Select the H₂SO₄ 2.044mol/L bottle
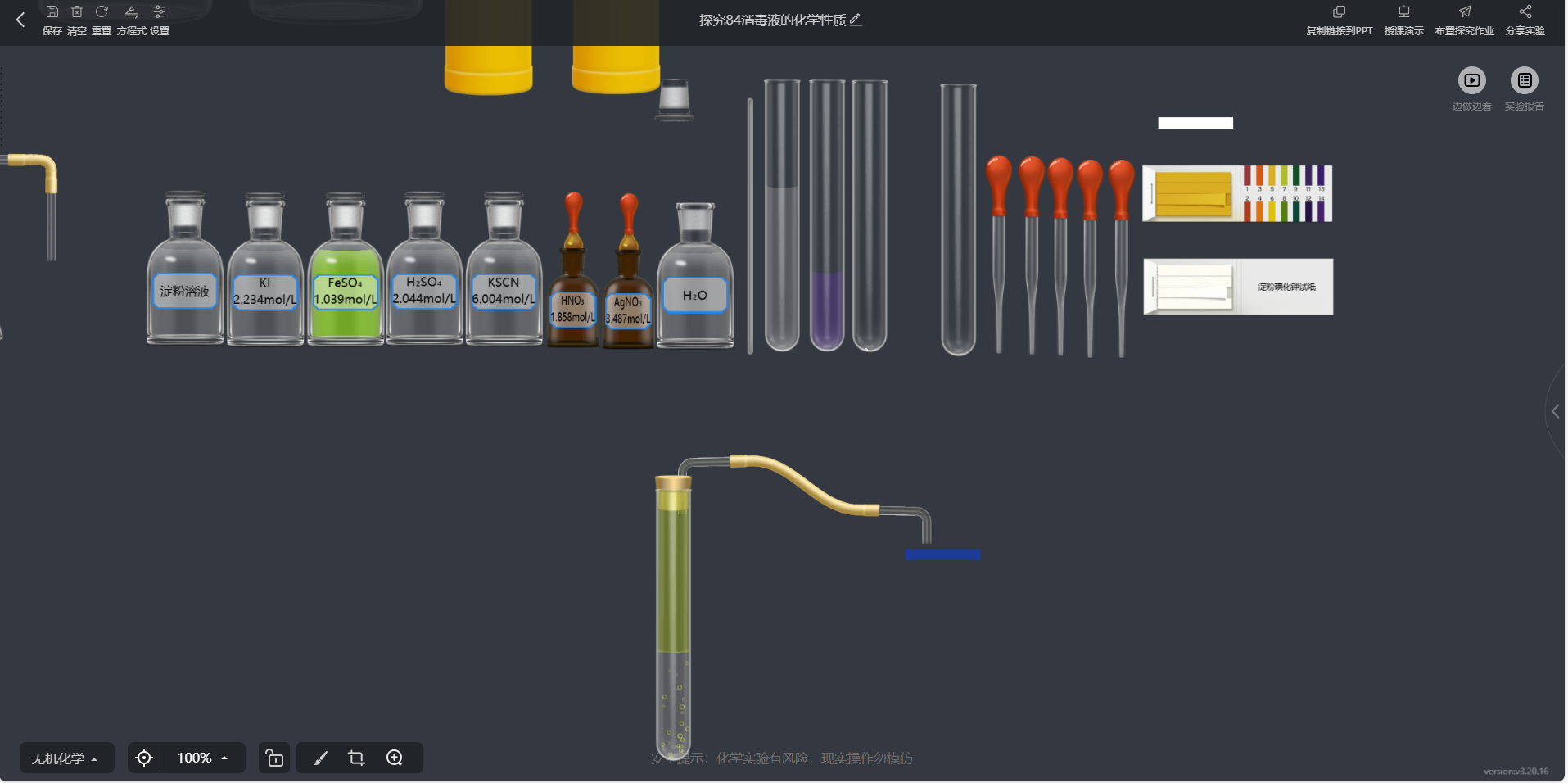 pyautogui.click(x=424, y=268)
